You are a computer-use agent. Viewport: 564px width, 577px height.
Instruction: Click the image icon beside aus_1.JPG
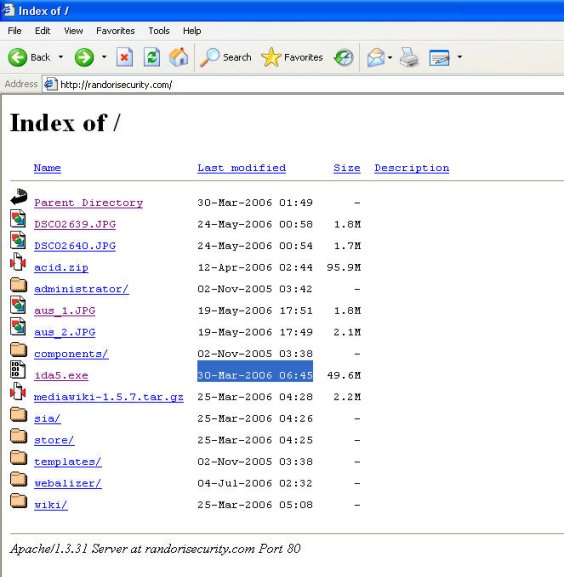[x=18, y=305]
